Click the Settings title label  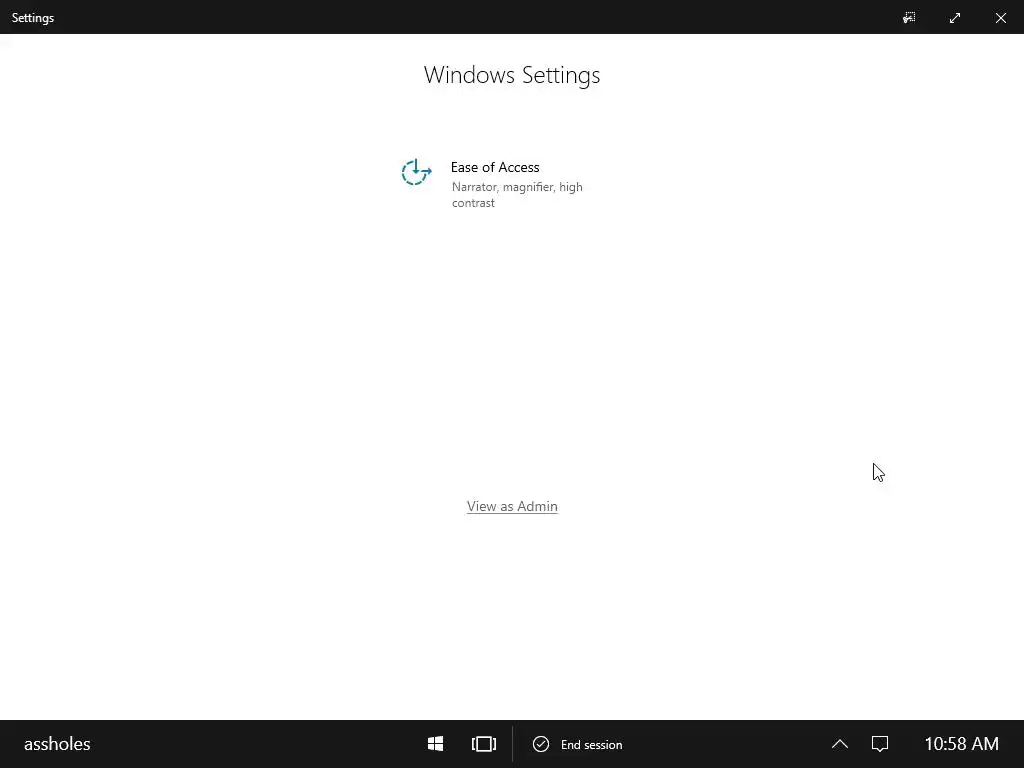click(x=33, y=18)
